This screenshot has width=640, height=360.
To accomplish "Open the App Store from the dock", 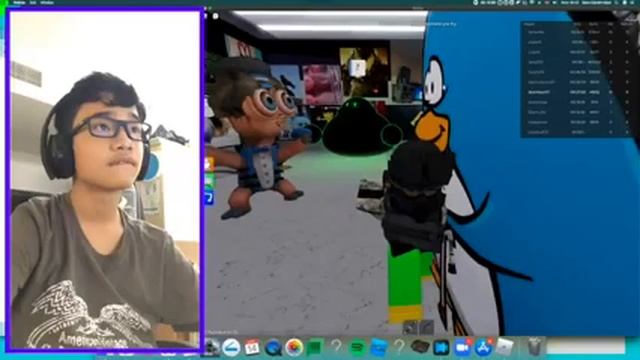I will click(x=483, y=347).
